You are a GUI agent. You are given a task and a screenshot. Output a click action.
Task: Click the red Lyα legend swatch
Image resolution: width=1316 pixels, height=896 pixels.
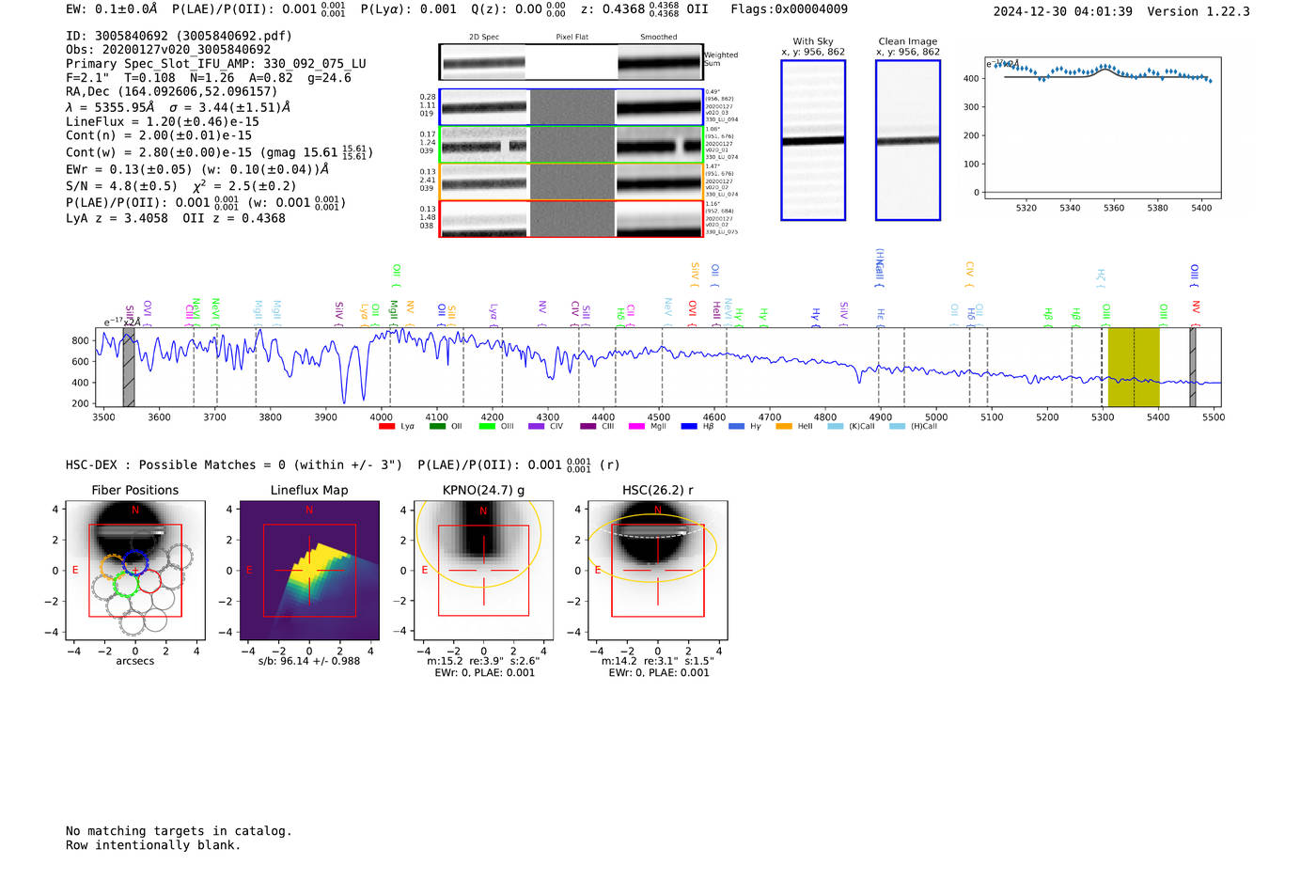pos(386,426)
